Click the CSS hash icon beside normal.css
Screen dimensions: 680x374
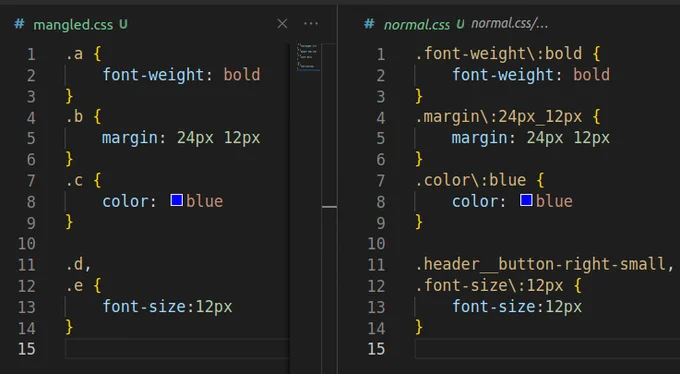pyautogui.click(x=369, y=24)
